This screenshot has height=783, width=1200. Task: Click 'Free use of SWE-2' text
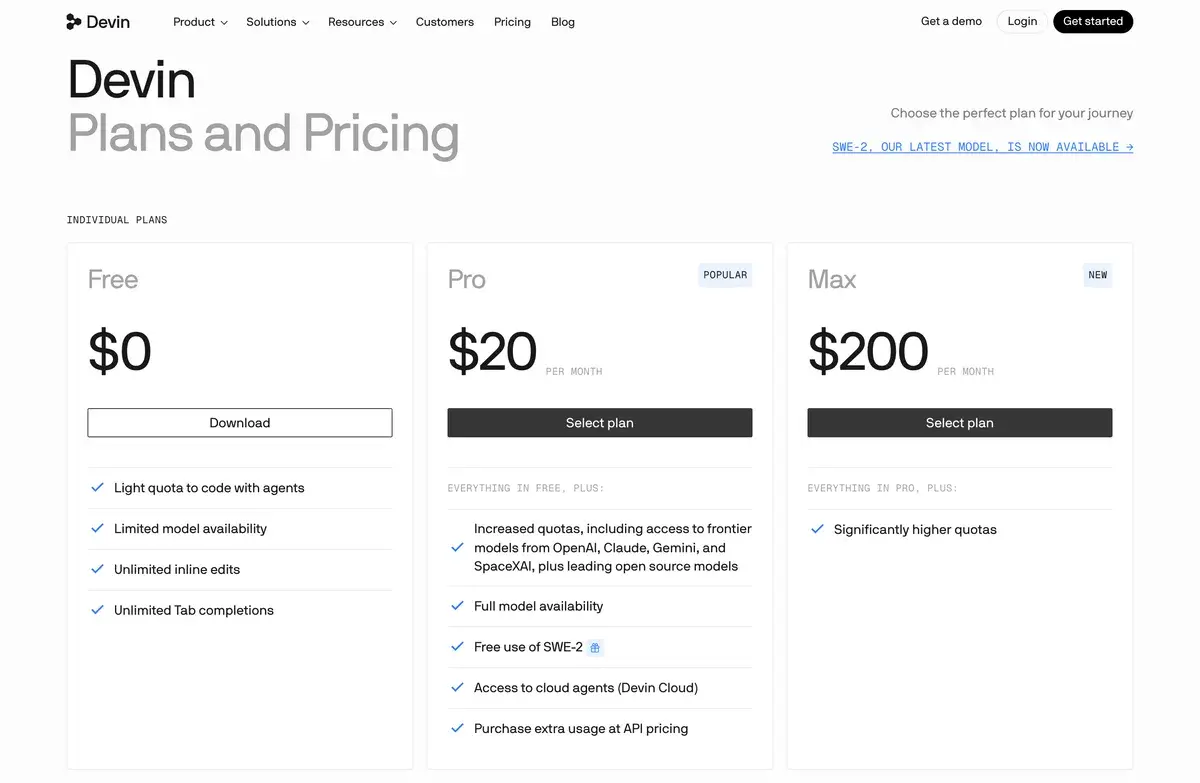coord(528,647)
